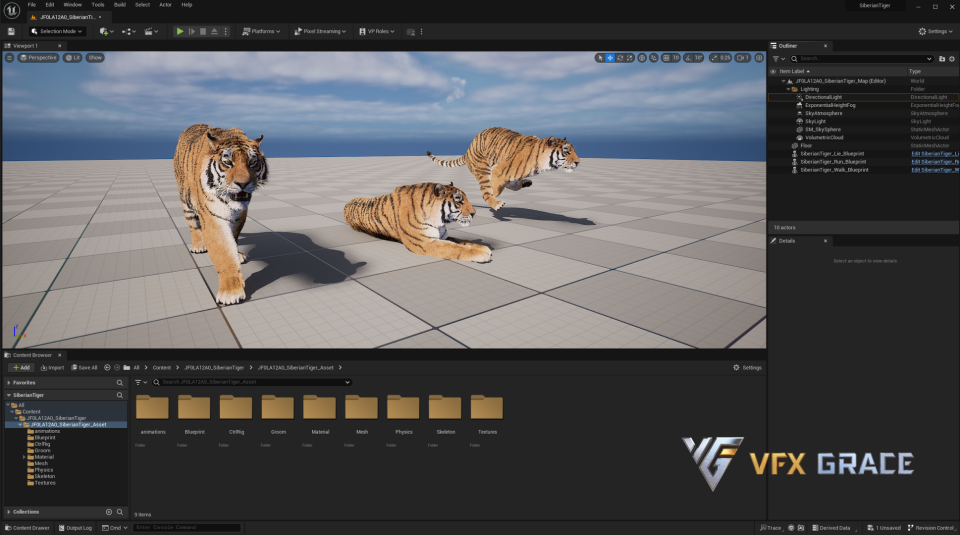This screenshot has width=960, height=535.
Task: Switch to the Content Browser tab
Action: pos(32,355)
